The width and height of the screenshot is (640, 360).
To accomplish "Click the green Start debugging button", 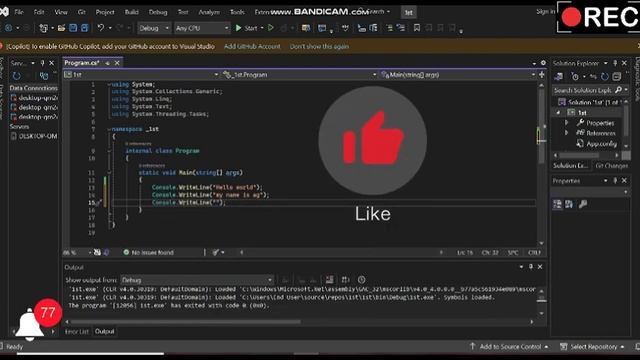I will pos(246,28).
